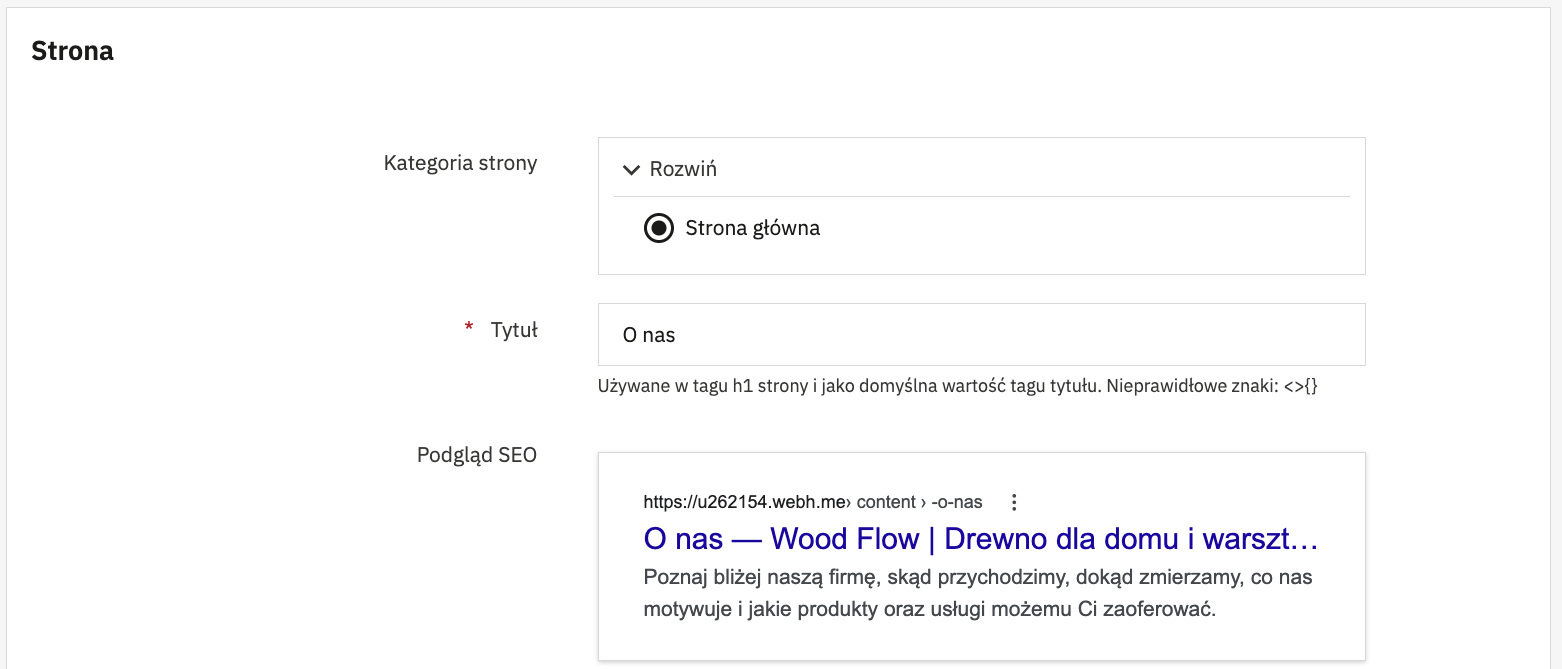This screenshot has width=1562, height=669.
Task: Click the Kategoria strony label
Action: 460,163
